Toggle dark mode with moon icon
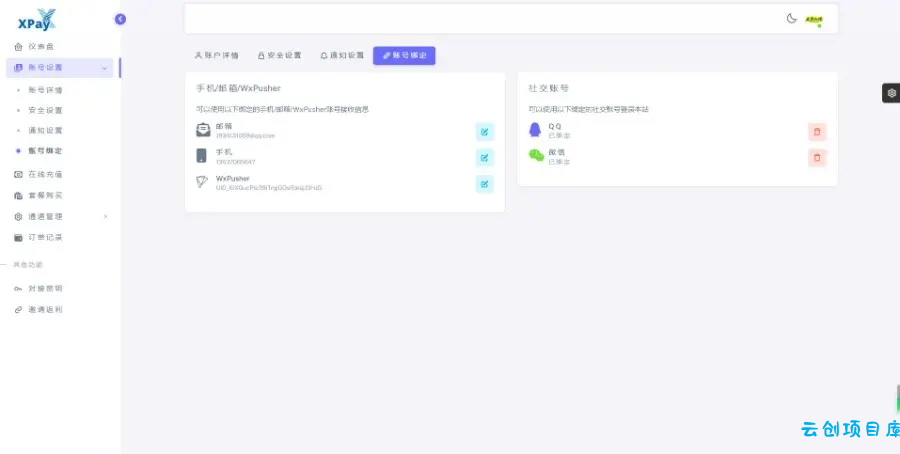 [x=792, y=19]
